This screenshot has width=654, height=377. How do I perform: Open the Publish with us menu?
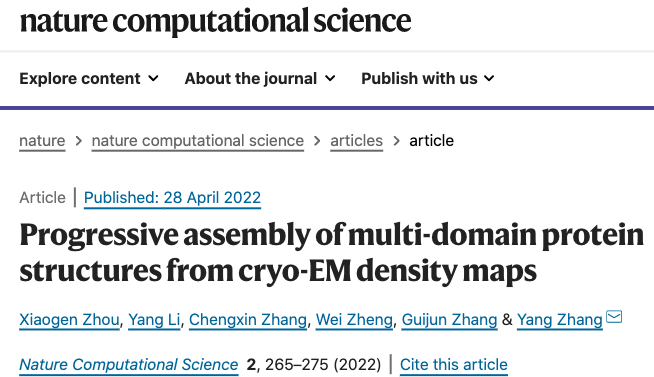click(428, 78)
